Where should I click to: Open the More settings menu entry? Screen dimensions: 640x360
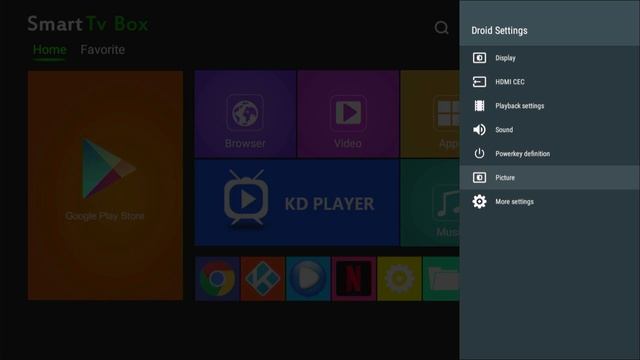(549, 202)
